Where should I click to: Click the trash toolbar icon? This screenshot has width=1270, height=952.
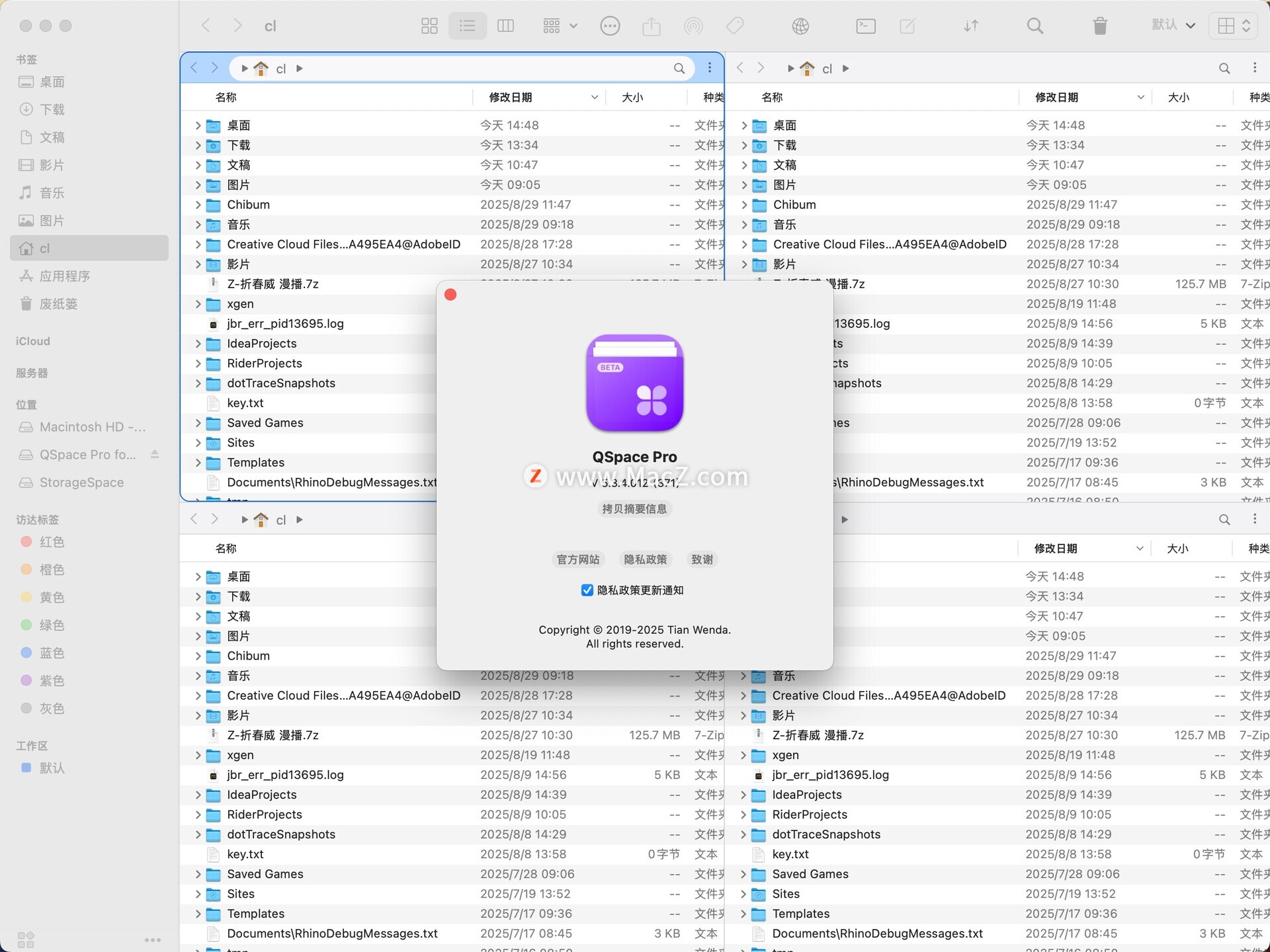point(1100,26)
